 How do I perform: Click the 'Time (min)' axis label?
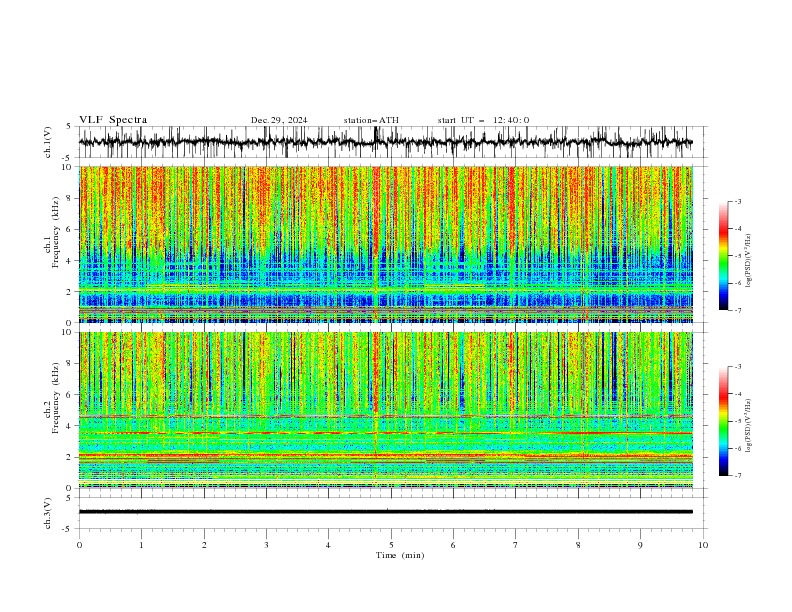[x=400, y=555]
